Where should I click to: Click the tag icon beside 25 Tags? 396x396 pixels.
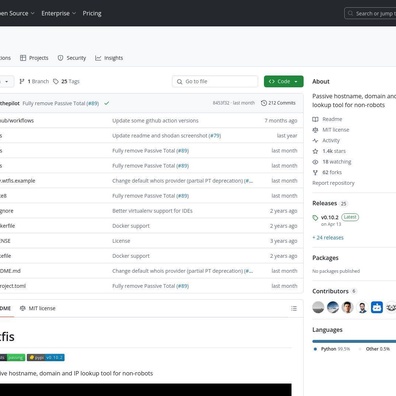coord(56,81)
